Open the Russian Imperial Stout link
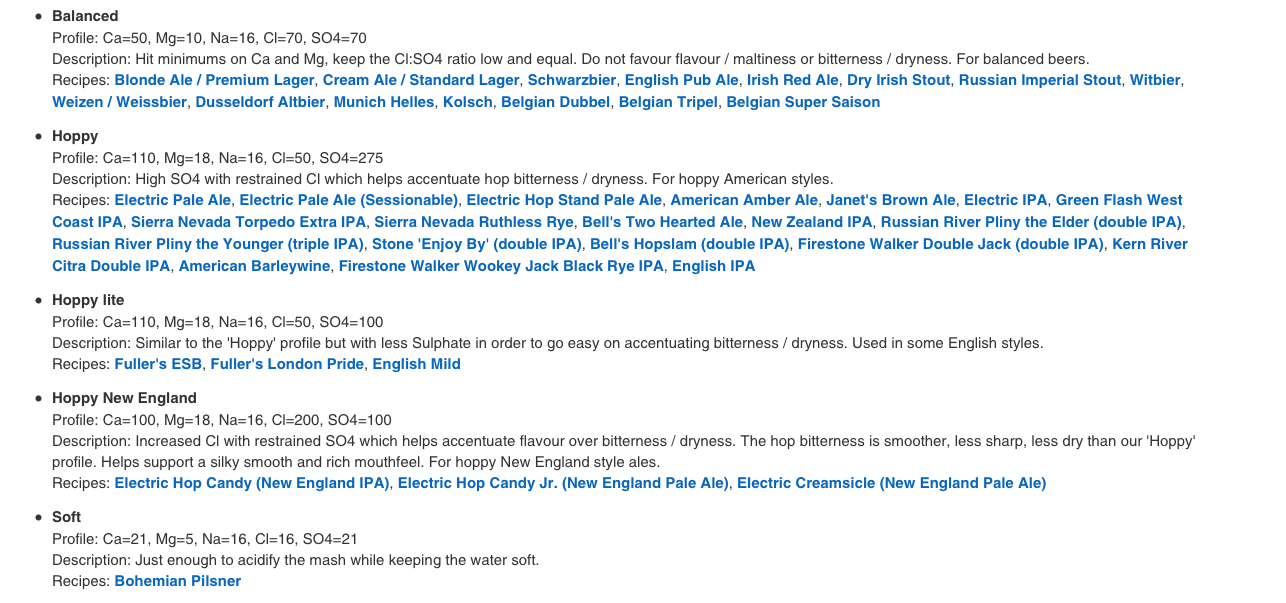Image resolution: width=1286 pixels, height=603 pixels. pyautogui.click(x=1040, y=80)
